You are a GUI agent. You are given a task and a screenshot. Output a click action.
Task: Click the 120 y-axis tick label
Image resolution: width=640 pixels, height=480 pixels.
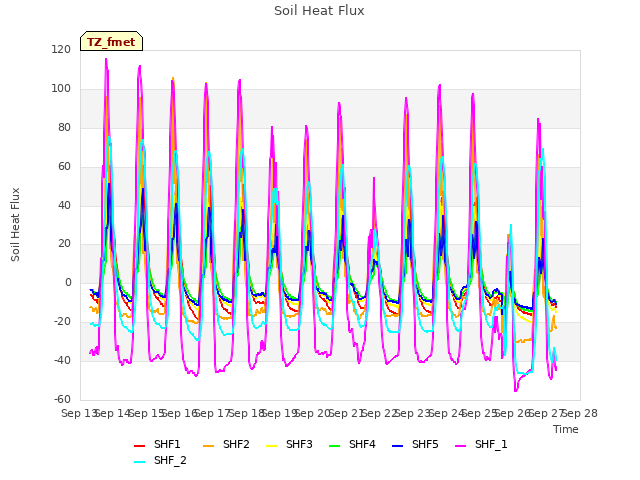(61, 50)
